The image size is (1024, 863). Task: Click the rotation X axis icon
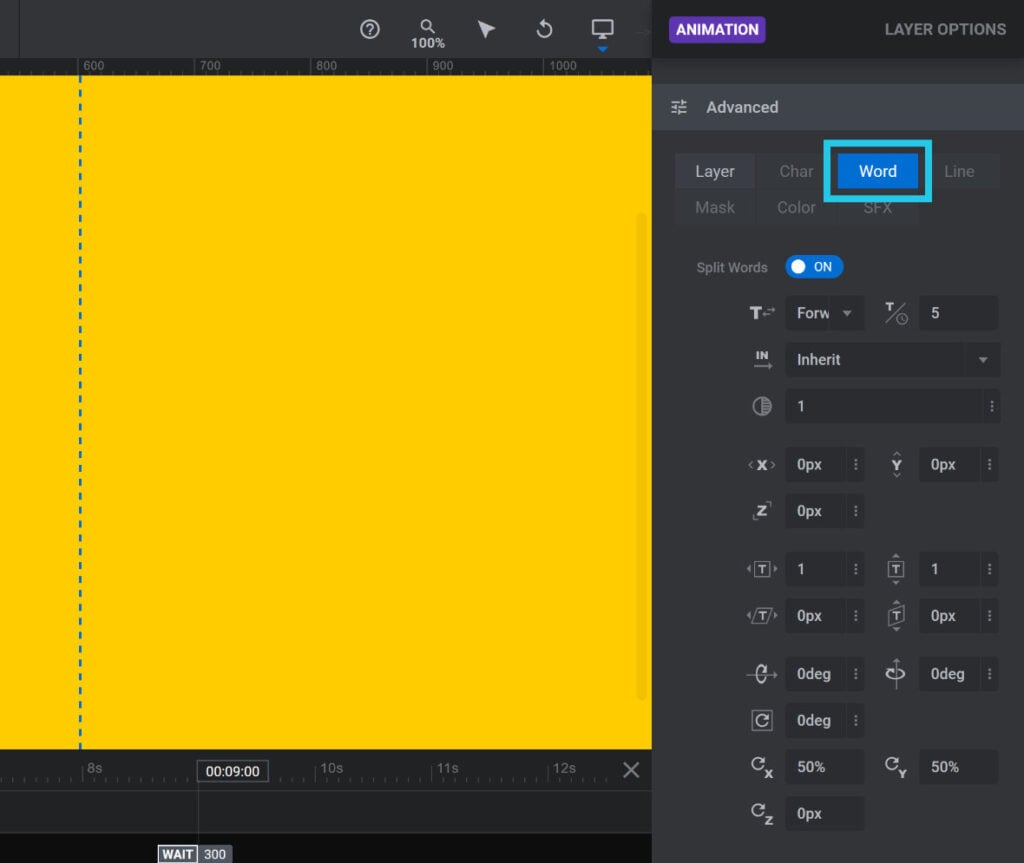pyautogui.click(x=761, y=674)
